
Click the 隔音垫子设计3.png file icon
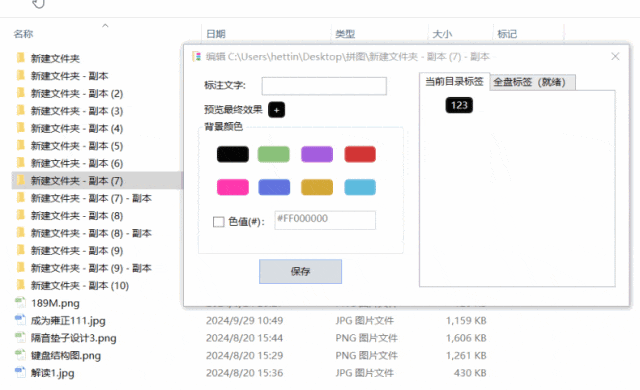pos(20,338)
